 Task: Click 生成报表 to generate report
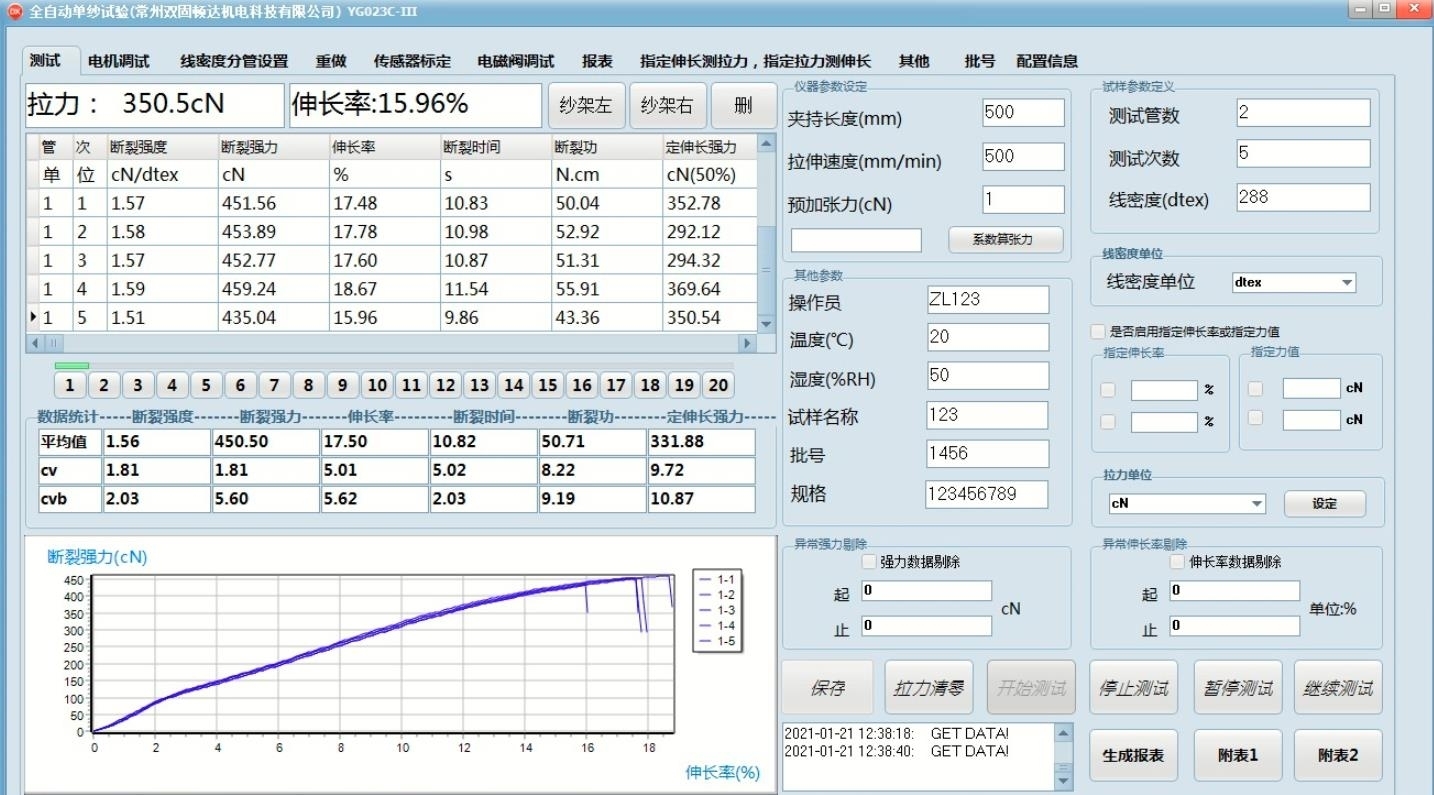pos(1133,755)
